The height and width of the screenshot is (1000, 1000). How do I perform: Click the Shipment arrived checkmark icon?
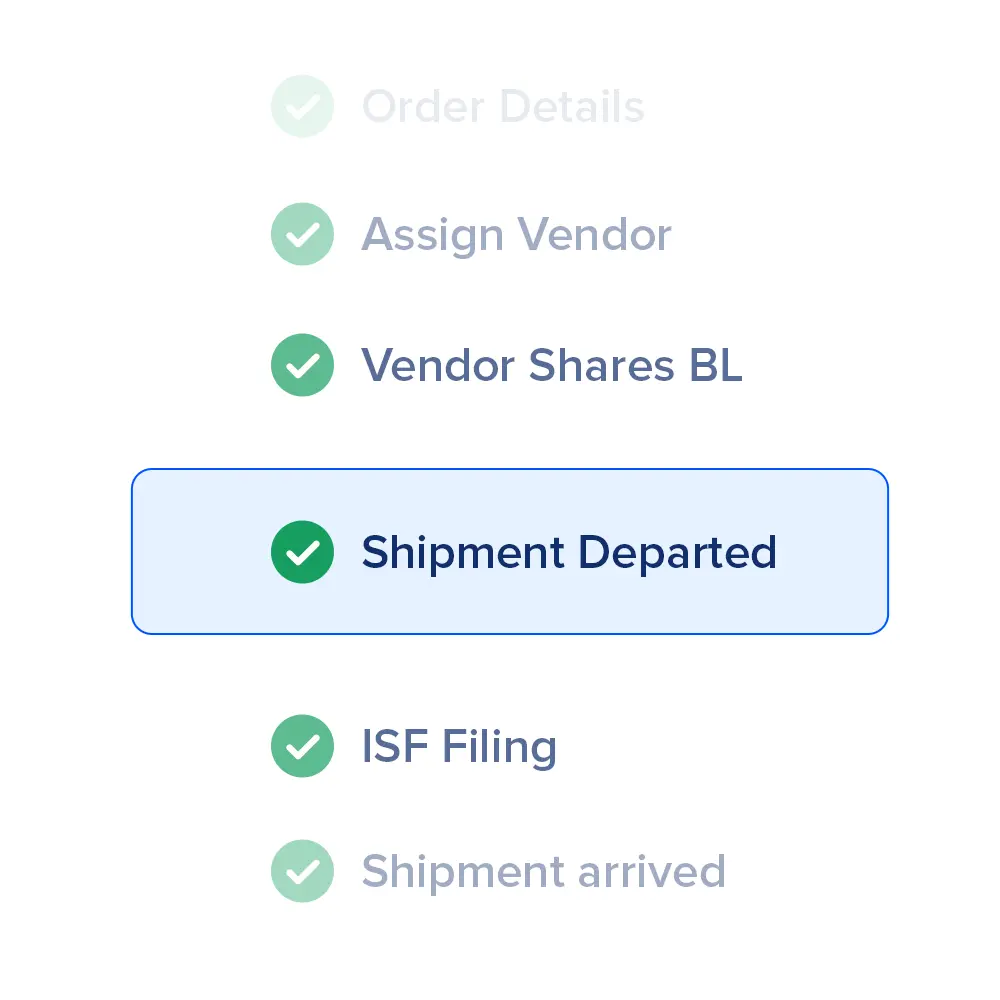pyautogui.click(x=302, y=871)
